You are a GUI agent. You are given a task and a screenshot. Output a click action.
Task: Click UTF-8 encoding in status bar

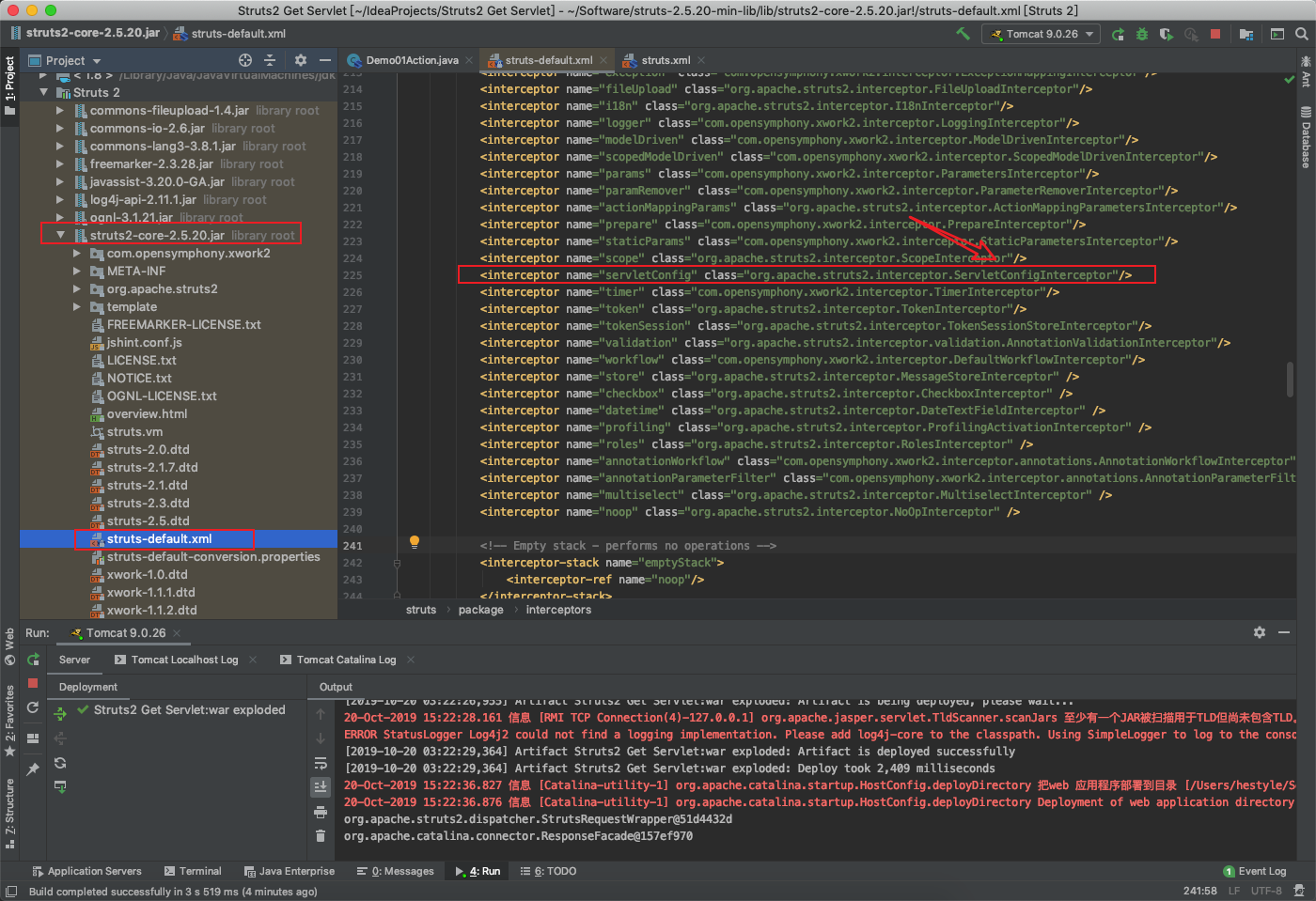[1266, 891]
